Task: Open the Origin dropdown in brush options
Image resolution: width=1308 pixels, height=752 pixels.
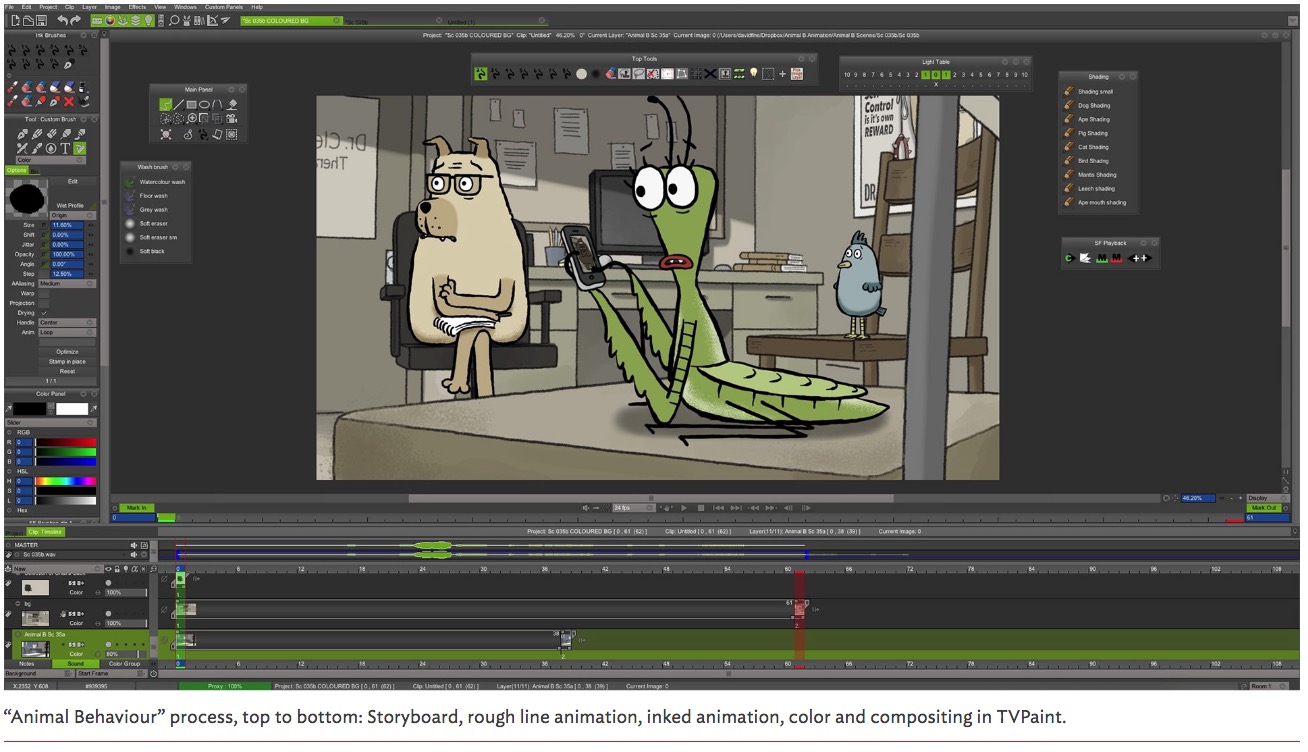Action: click(73, 215)
